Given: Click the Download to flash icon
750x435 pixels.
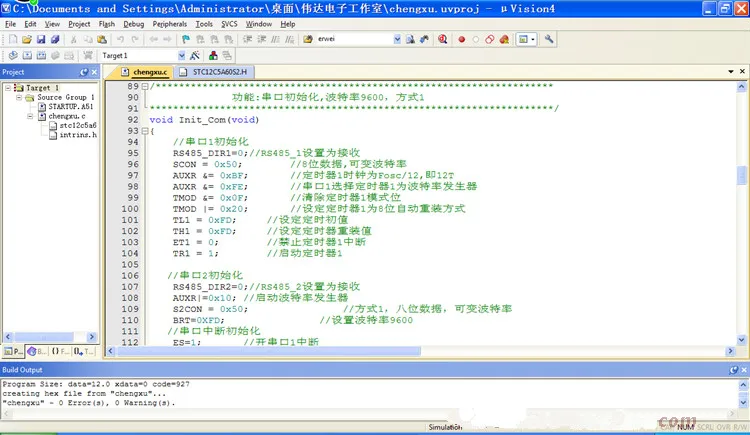Looking at the screenshot, I should coord(88,56).
